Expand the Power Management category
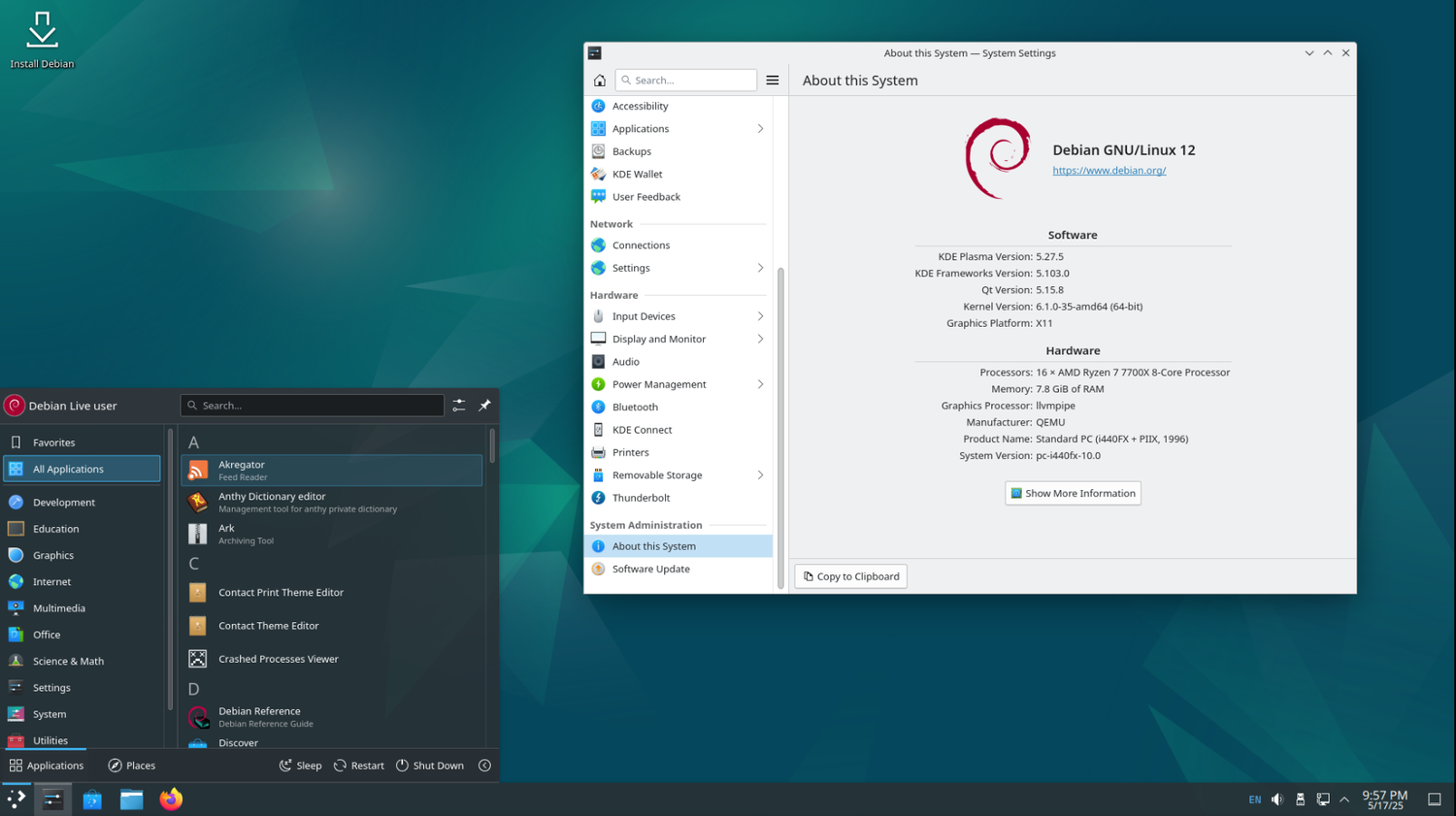 click(x=760, y=384)
